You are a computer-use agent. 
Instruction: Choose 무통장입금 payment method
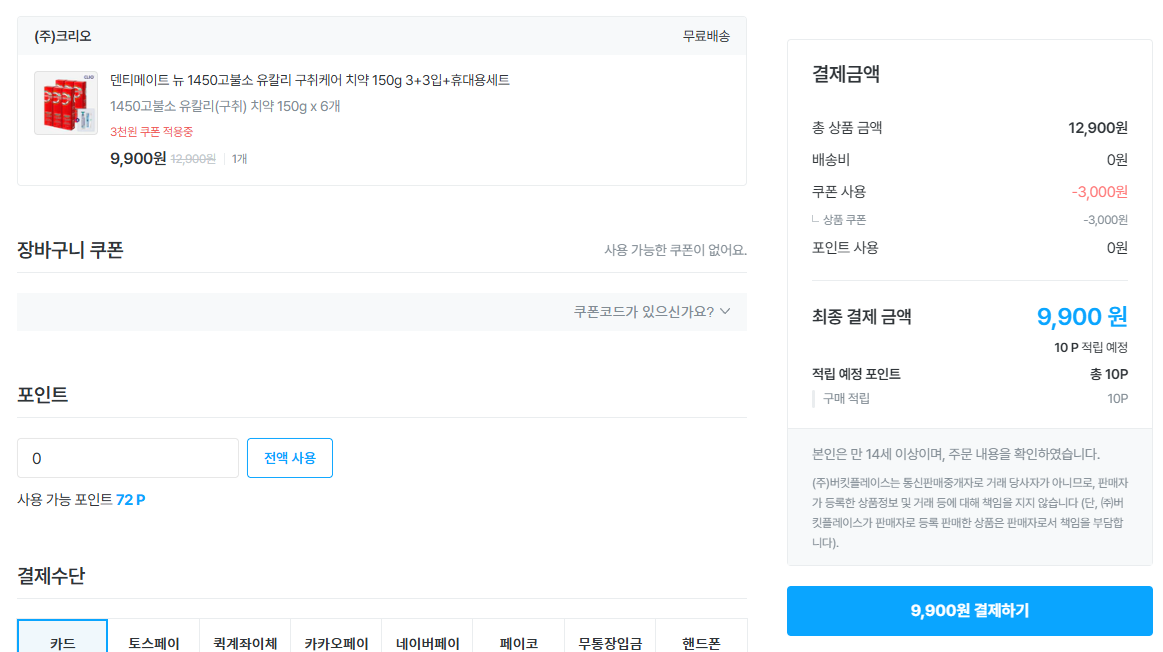609,642
